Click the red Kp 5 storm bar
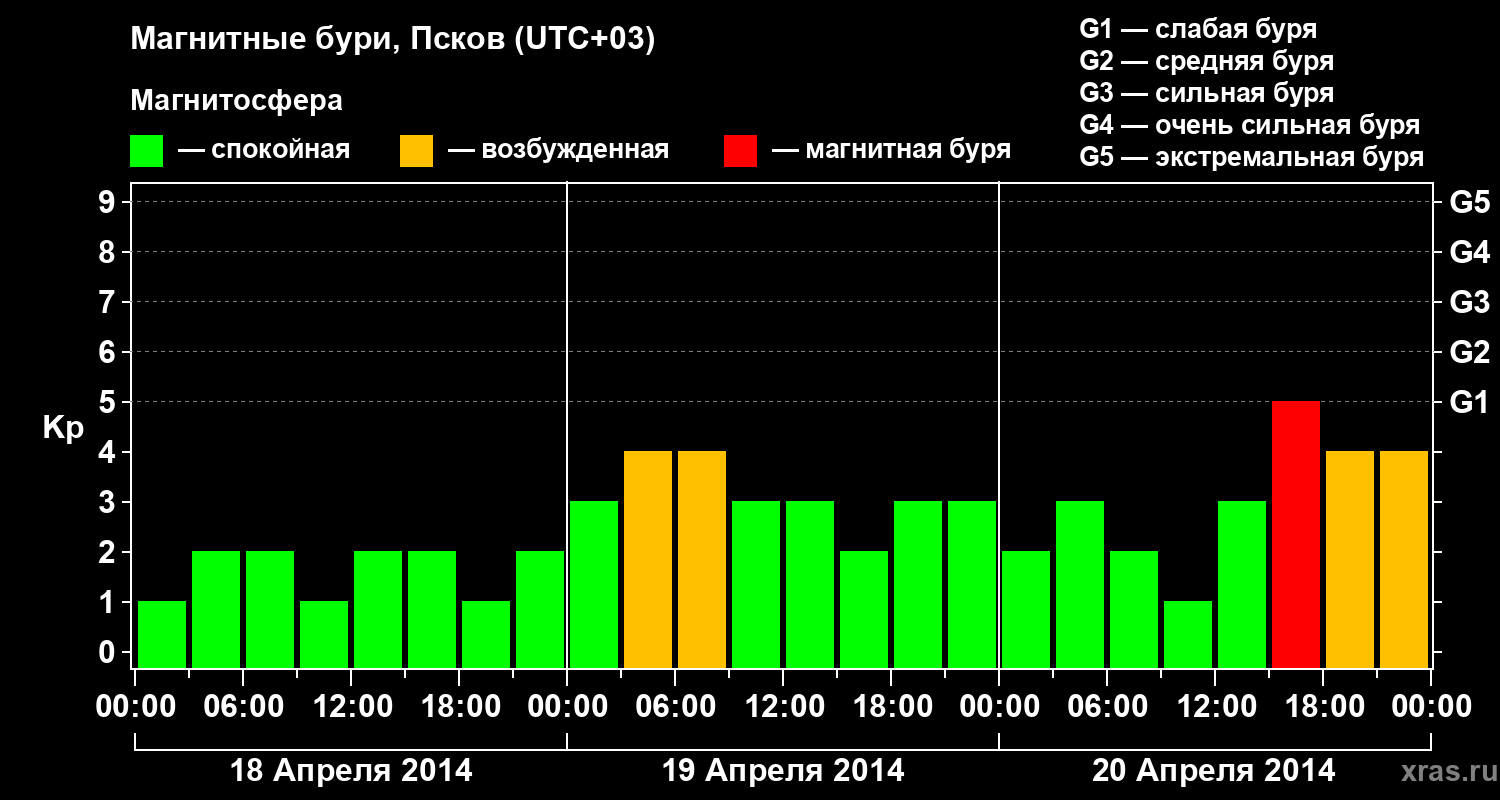 [1296, 534]
